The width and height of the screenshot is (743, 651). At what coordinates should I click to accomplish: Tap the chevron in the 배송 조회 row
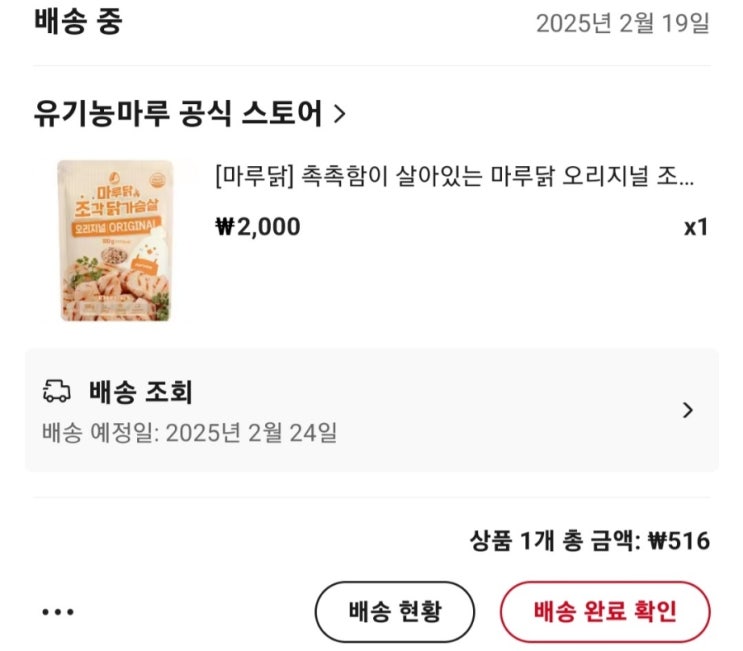pos(687,410)
